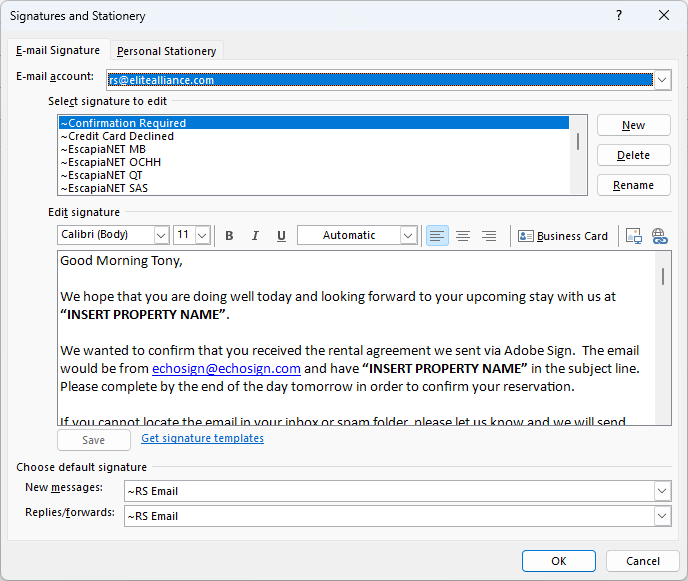Expand the Replies/forwards signature dropdown
The height and width of the screenshot is (581, 688).
tap(662, 516)
